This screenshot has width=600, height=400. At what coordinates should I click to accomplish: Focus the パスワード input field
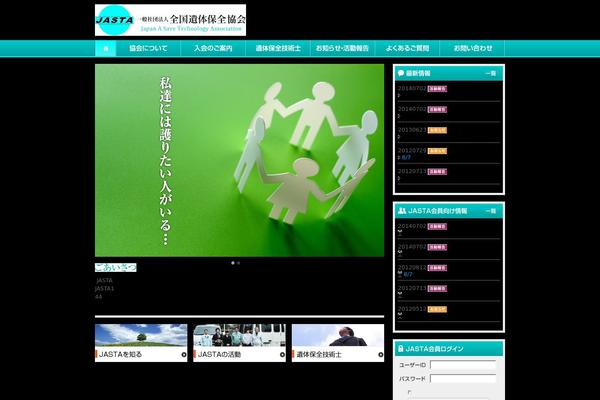coord(463,379)
